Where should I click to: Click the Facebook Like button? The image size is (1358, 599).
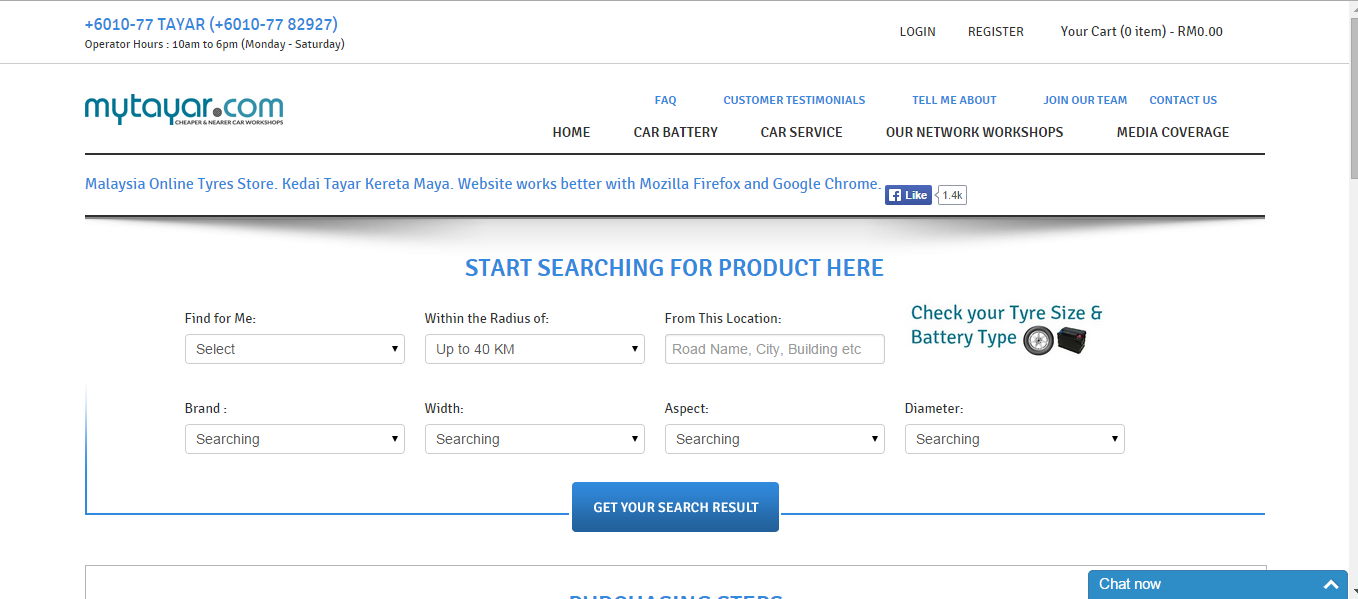908,195
